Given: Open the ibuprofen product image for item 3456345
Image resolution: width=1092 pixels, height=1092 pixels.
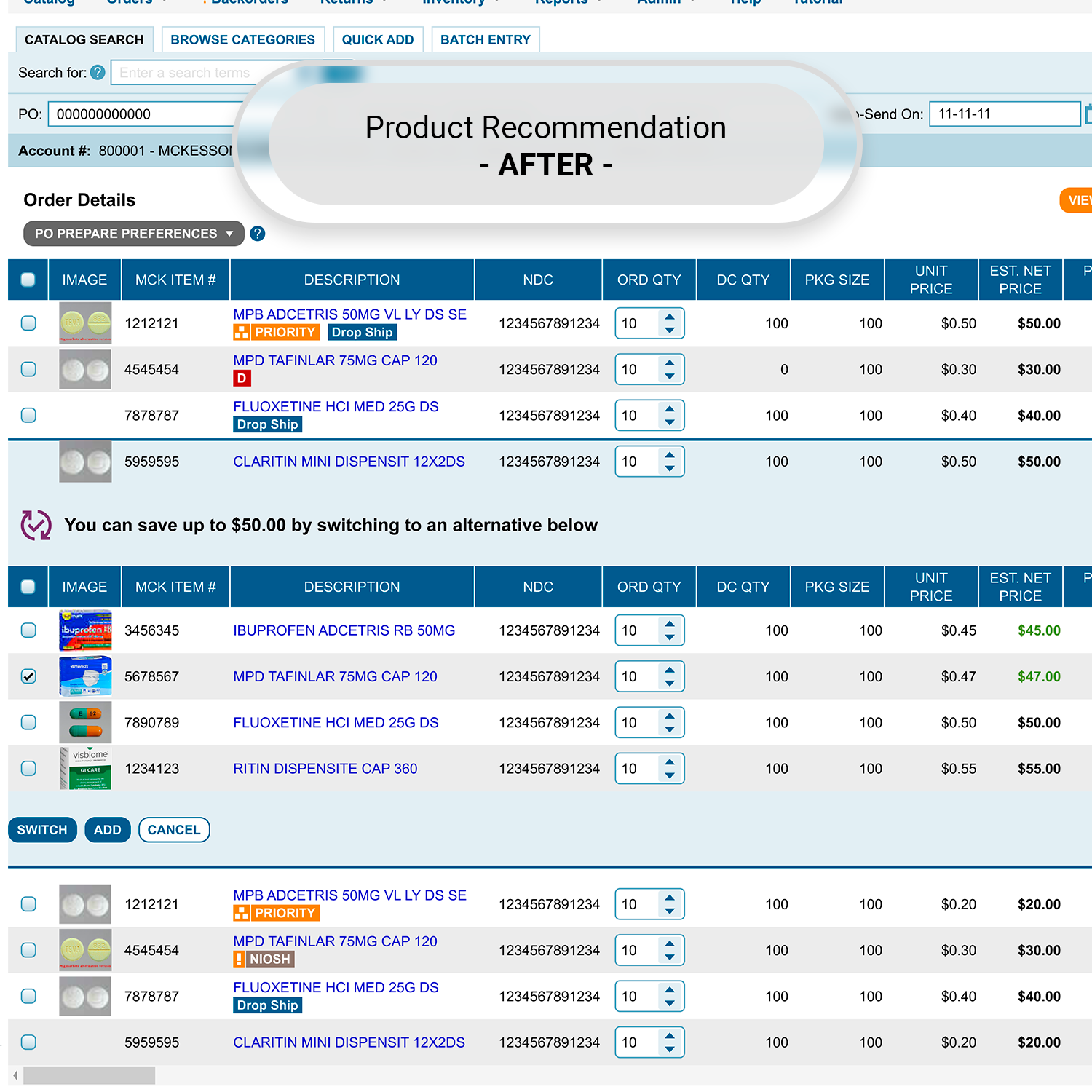Looking at the screenshot, I should pos(85,630).
